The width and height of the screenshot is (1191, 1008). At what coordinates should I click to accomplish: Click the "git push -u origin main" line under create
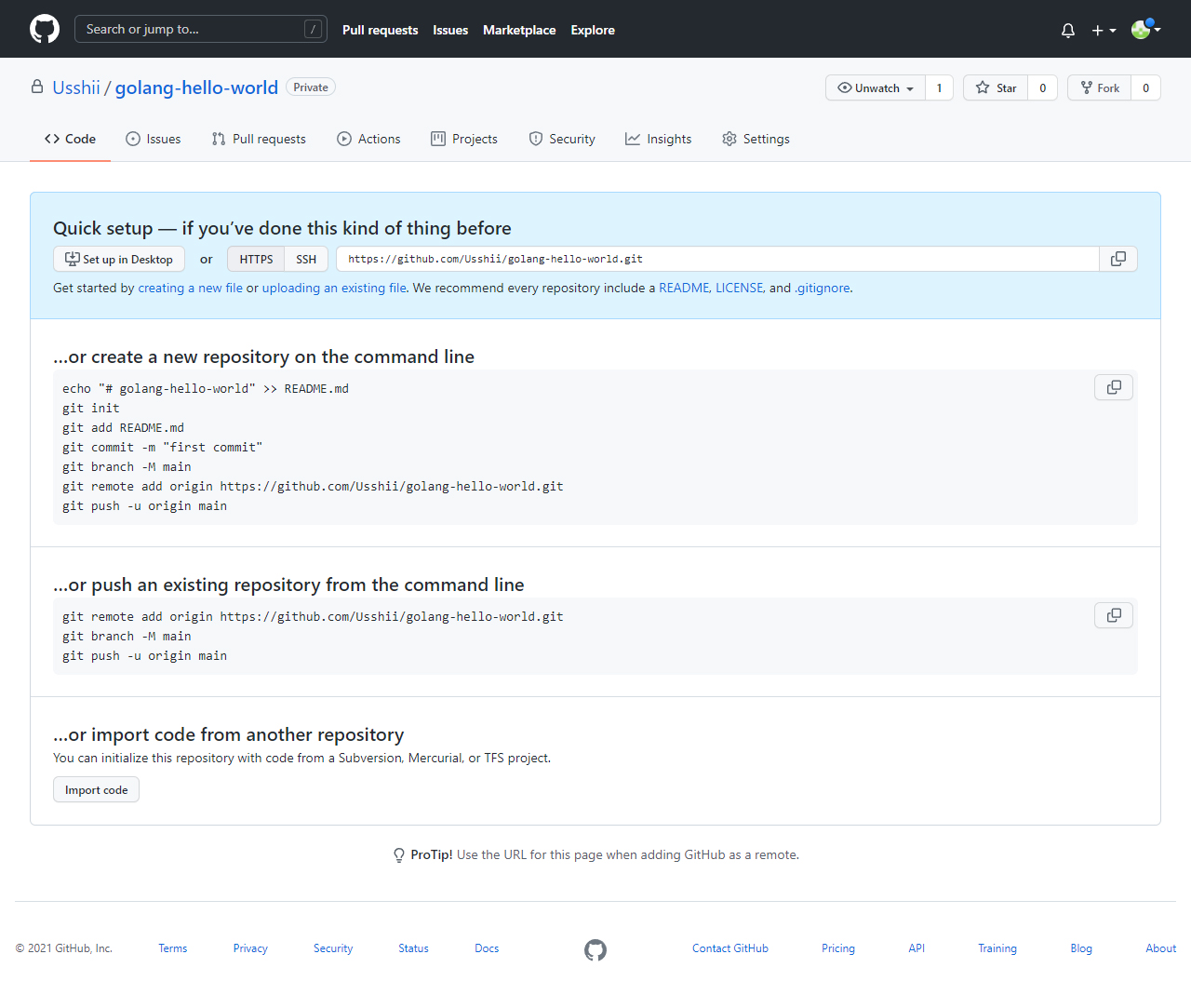tap(144, 505)
